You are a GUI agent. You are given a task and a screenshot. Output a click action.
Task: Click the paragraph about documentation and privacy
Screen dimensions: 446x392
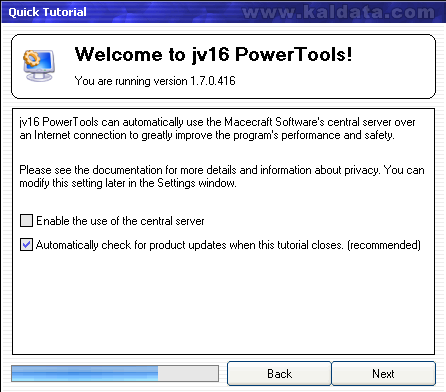222,177
